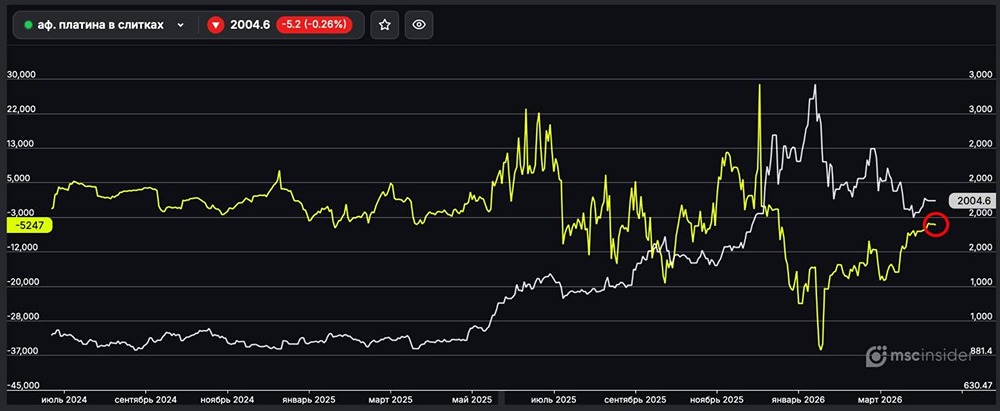The height and width of the screenshot is (411, 1000).
Task: Click the 'ноябрь 2025' date on the time axis
Action: tap(717, 399)
